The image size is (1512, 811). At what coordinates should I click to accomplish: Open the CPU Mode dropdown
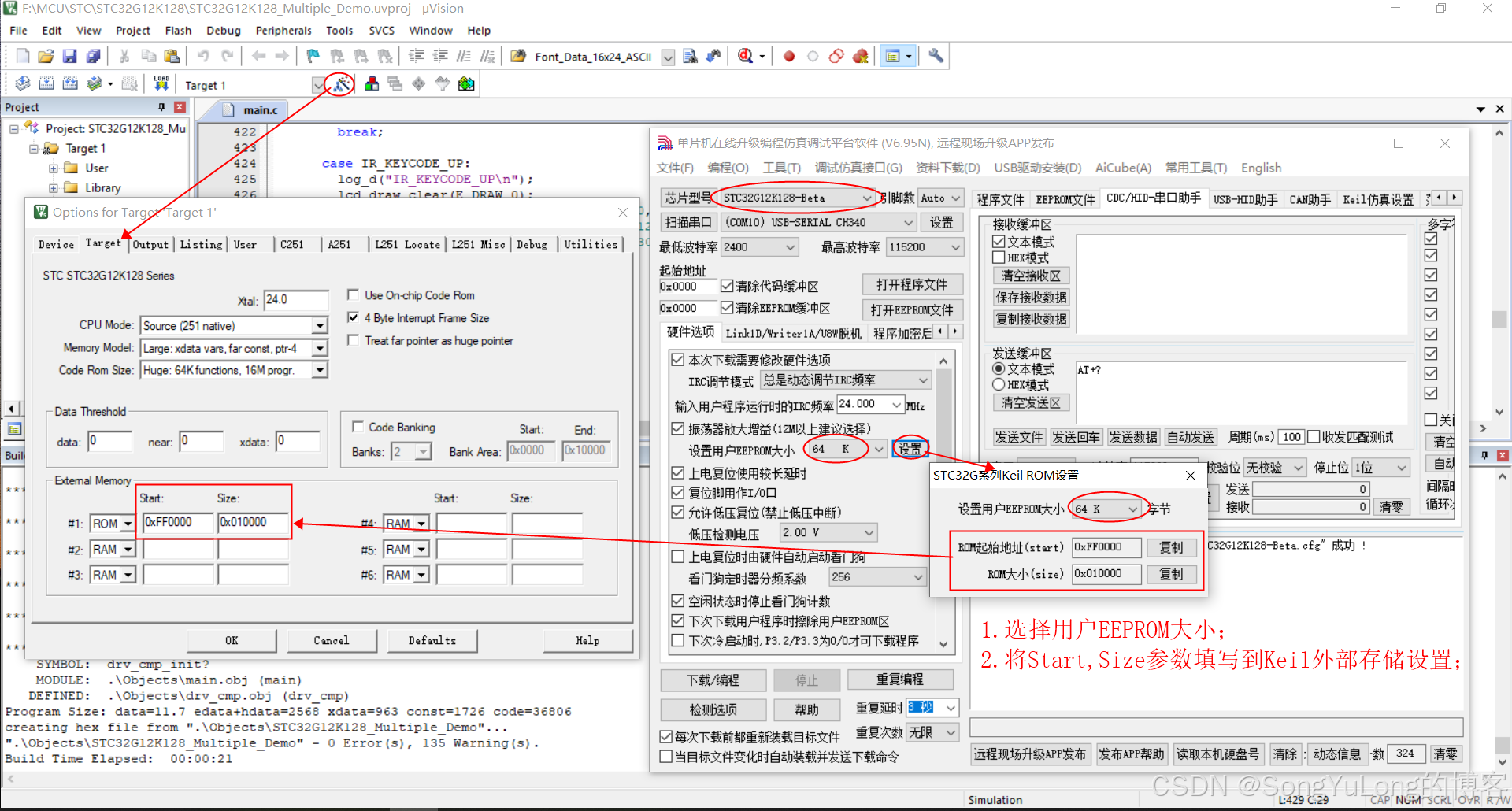[x=319, y=325]
